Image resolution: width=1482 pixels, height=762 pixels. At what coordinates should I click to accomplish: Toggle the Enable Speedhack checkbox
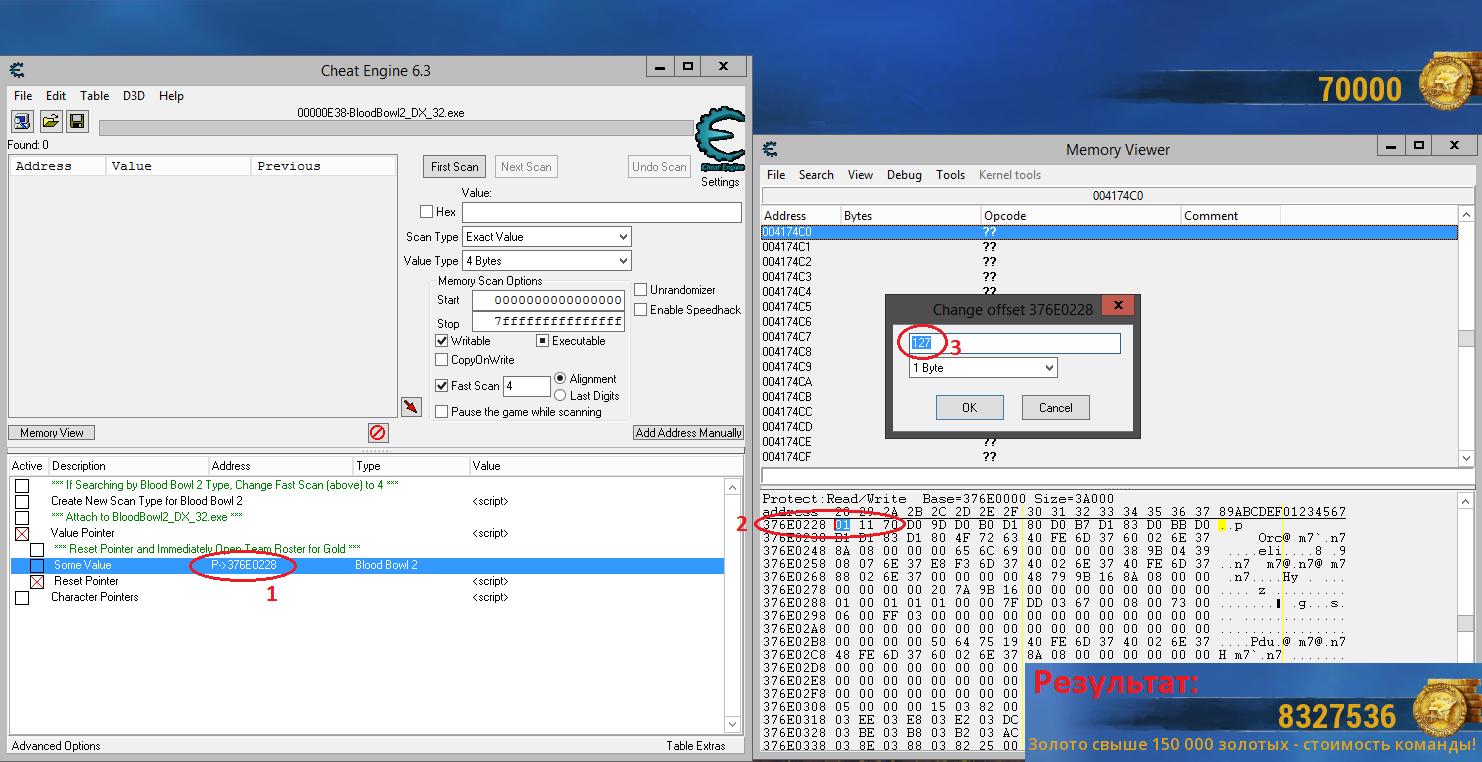click(x=641, y=310)
